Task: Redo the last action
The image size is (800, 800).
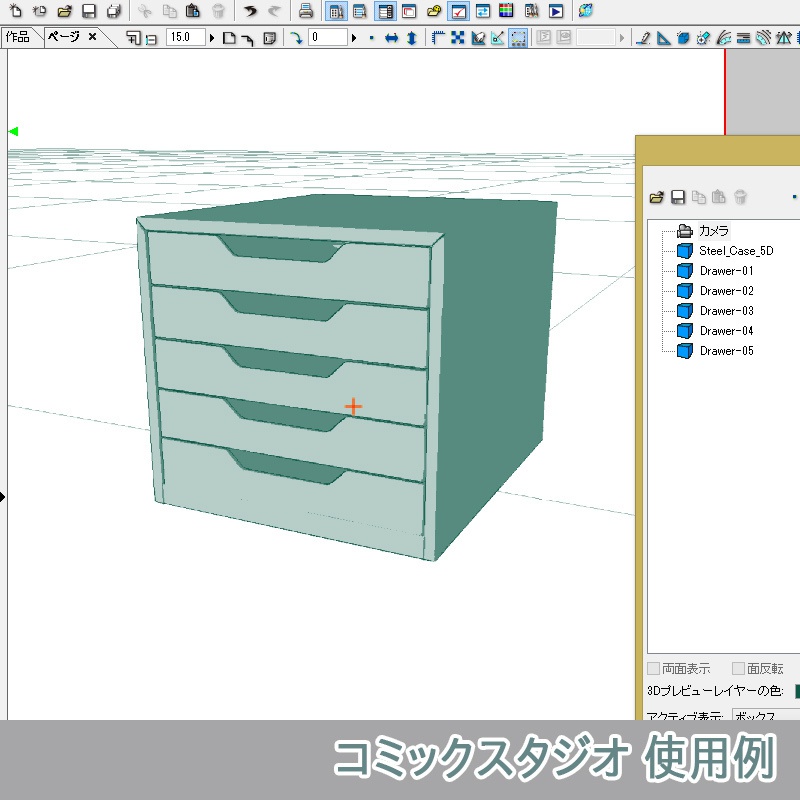Action: click(x=273, y=13)
